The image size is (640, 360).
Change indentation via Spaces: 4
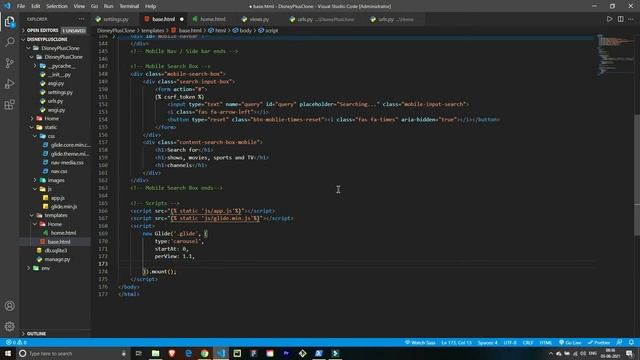tap(487, 342)
